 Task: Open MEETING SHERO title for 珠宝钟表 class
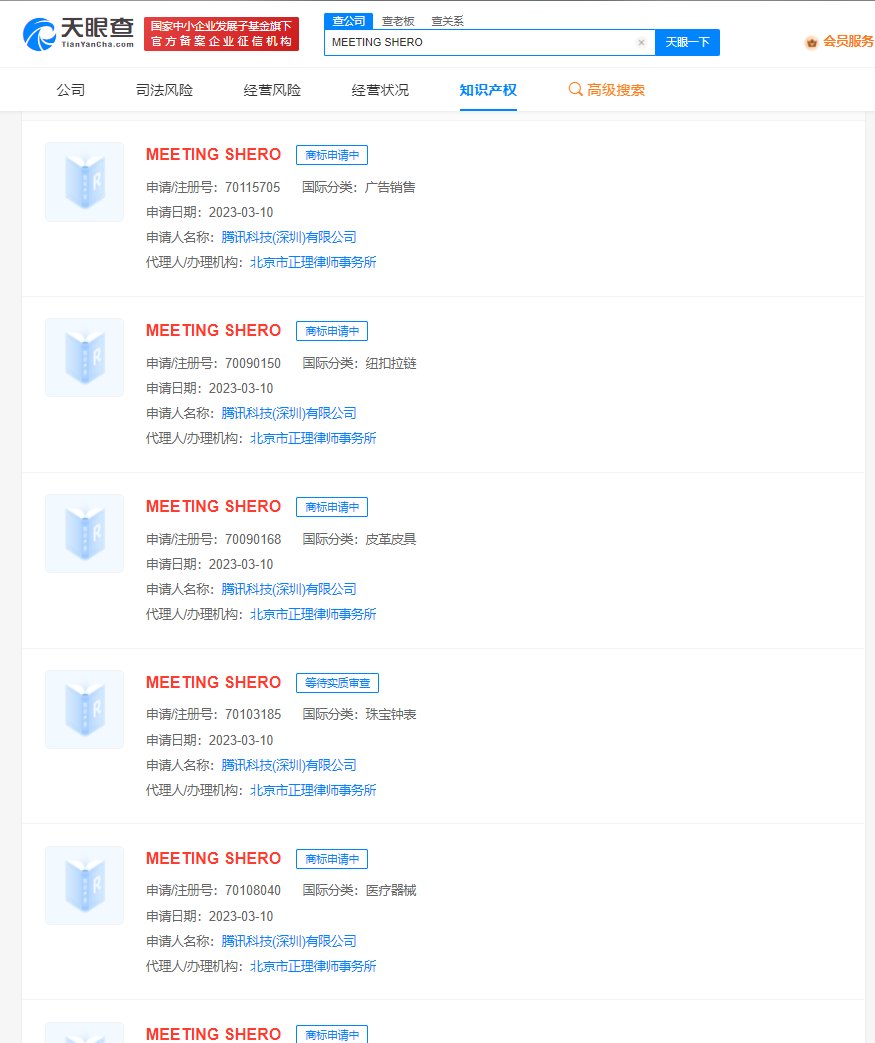coord(214,682)
